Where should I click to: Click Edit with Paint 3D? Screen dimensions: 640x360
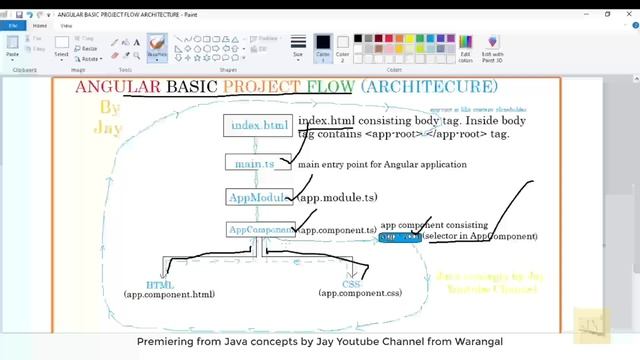click(x=492, y=49)
